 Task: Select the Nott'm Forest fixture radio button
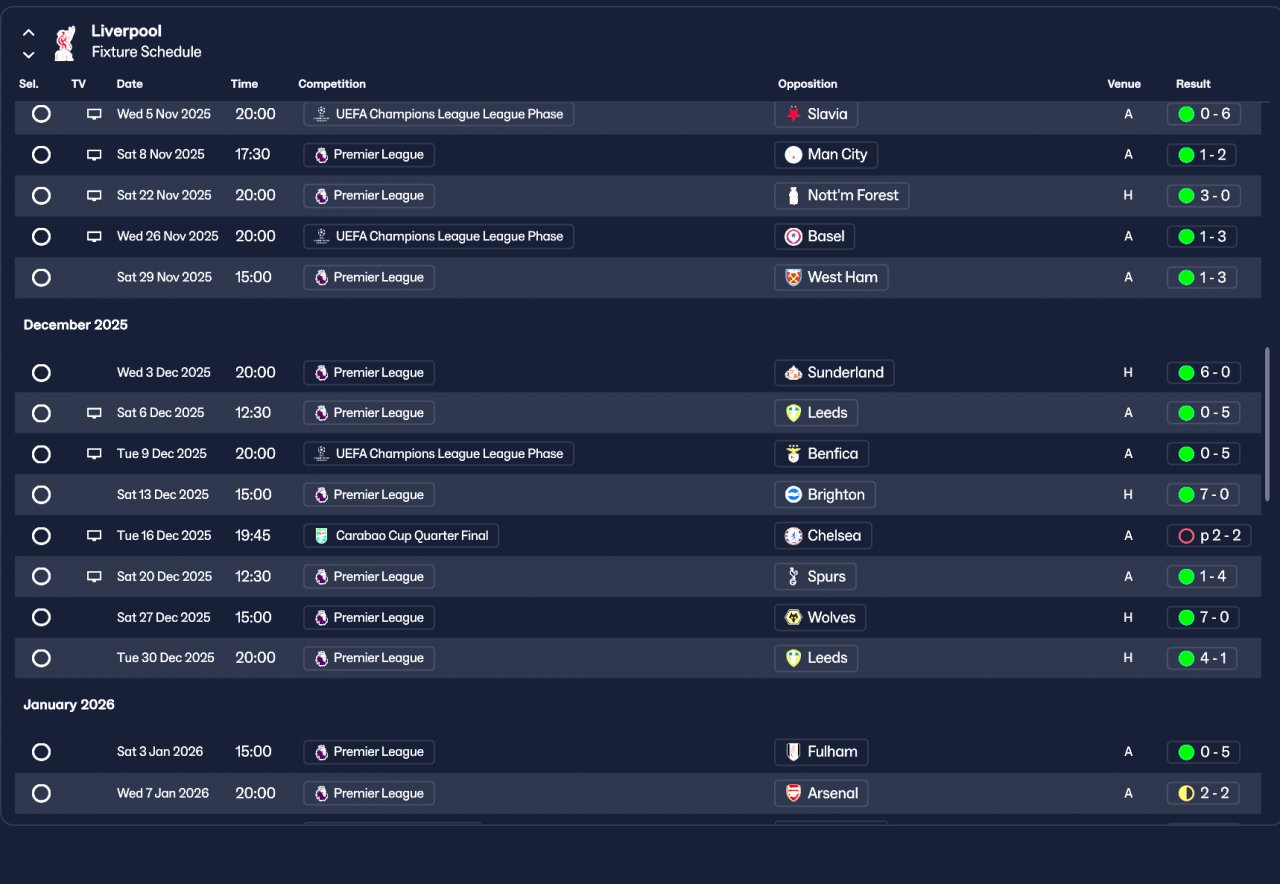pos(41,196)
